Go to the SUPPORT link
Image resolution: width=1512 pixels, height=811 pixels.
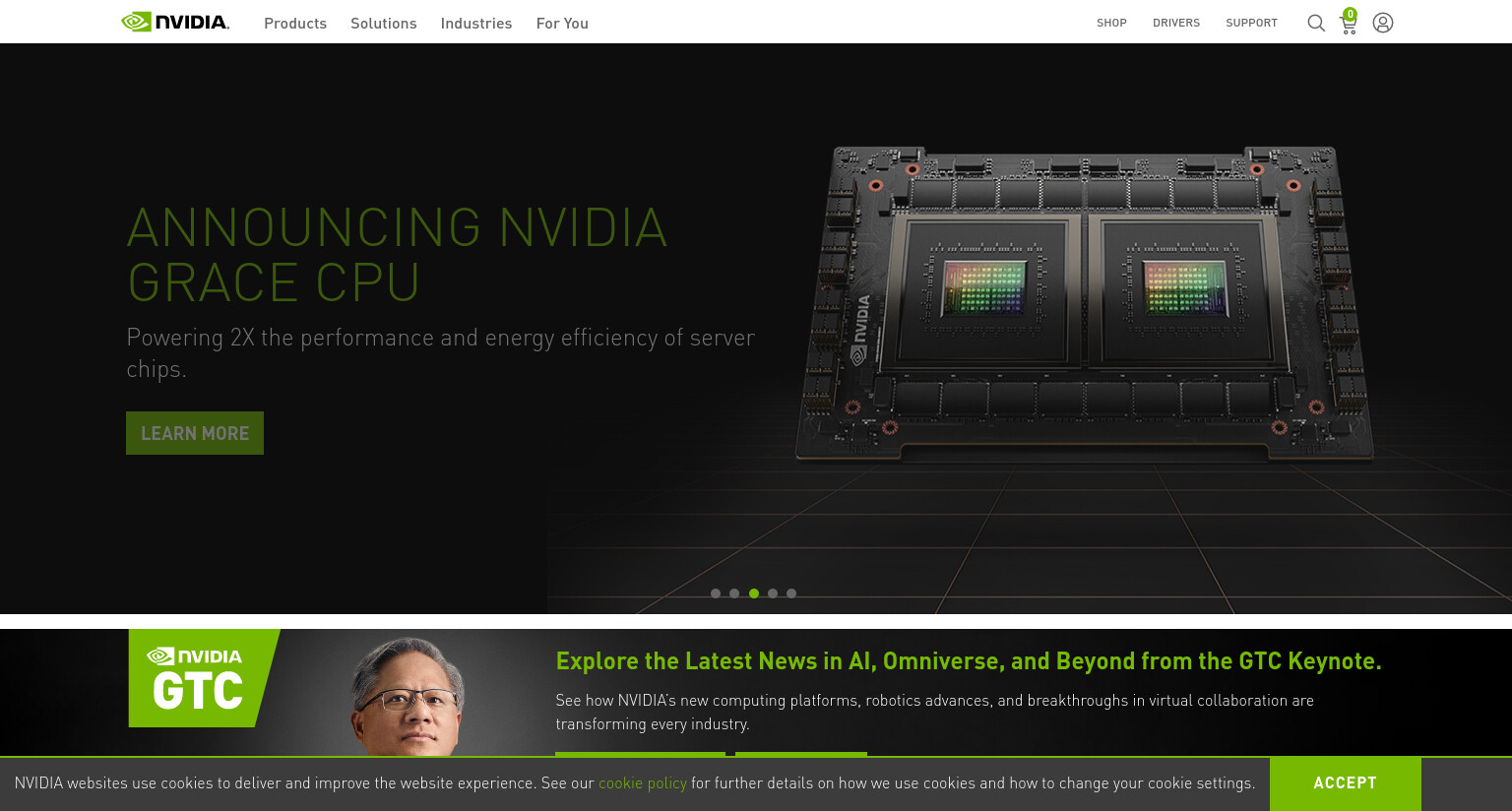coord(1251,23)
